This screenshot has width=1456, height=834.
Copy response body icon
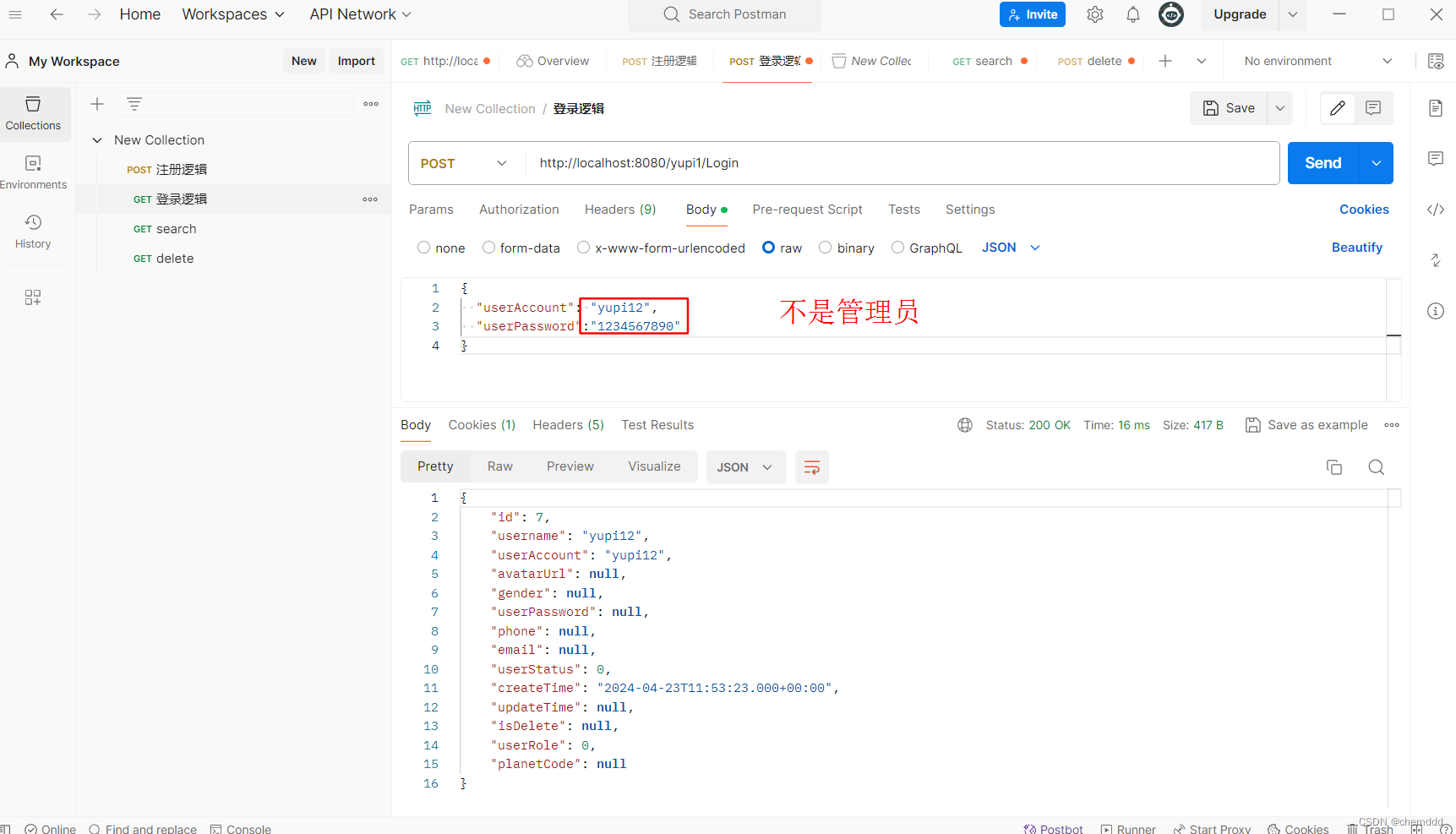coord(1334,467)
